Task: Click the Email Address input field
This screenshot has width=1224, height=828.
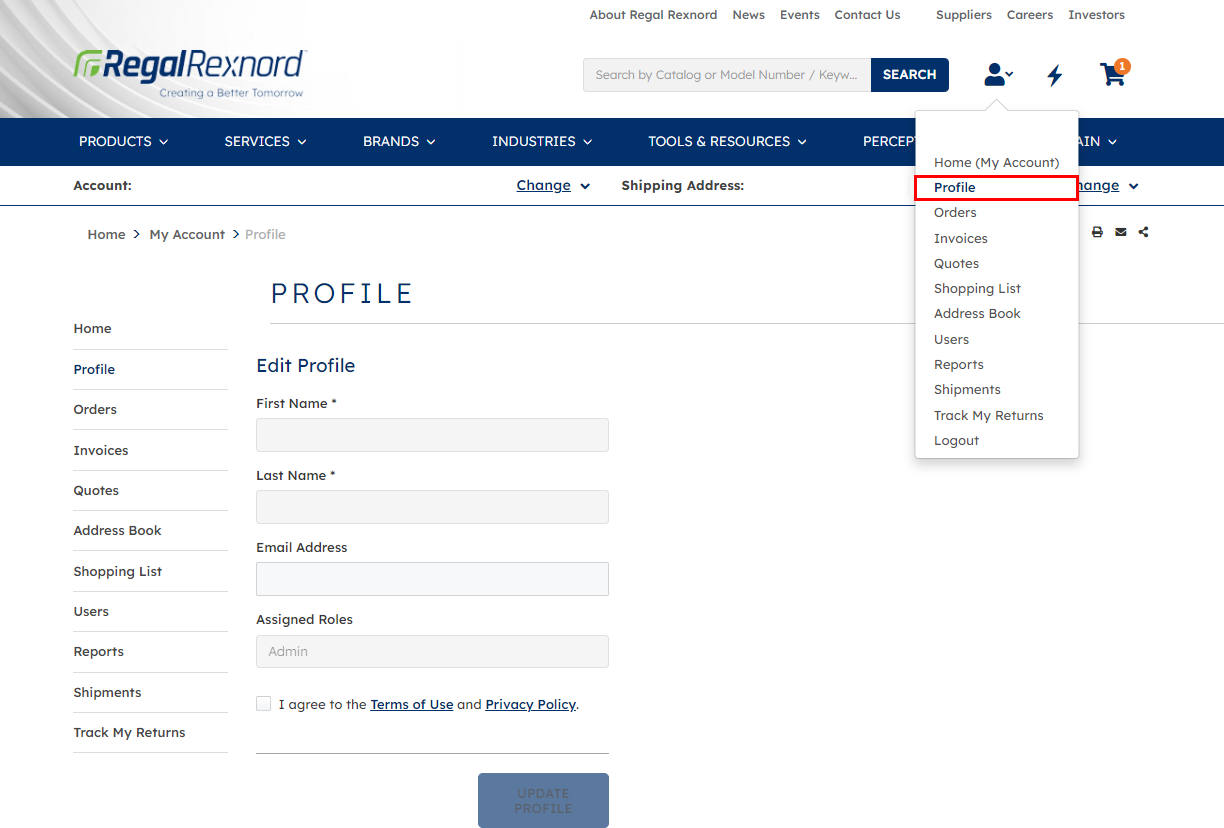Action: [x=432, y=579]
